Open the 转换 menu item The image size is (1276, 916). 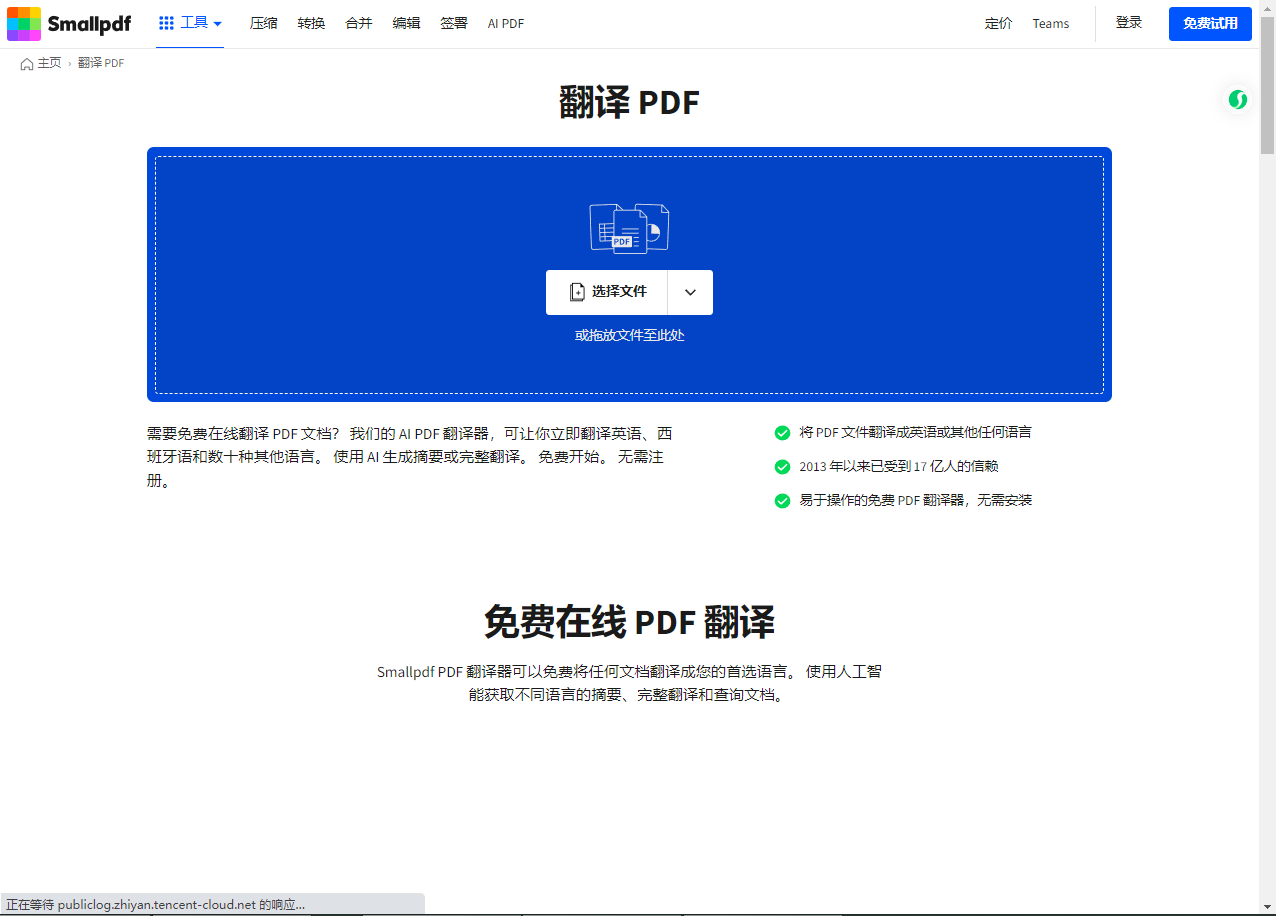pos(311,23)
